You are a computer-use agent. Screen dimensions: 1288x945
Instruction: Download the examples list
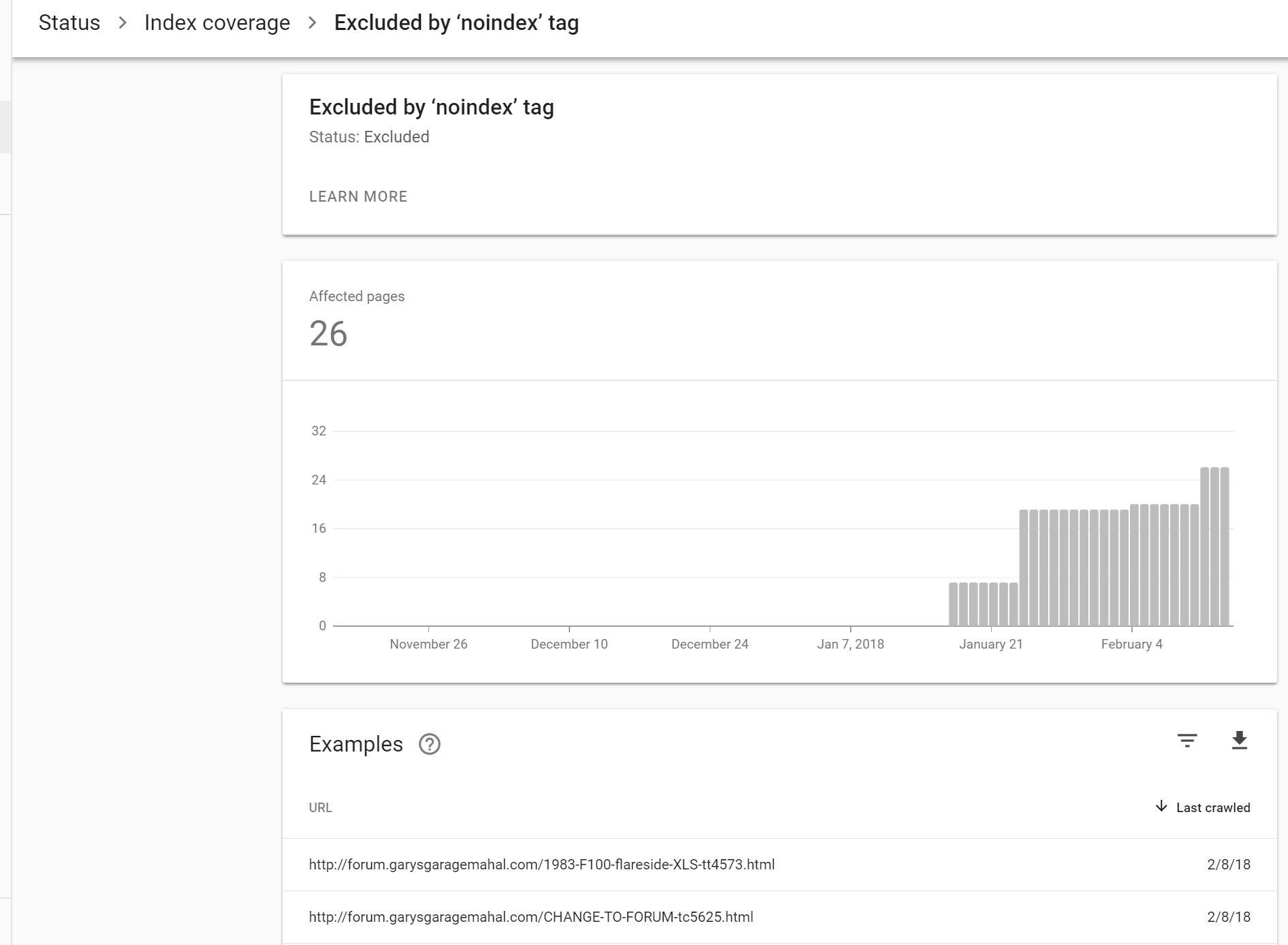tap(1239, 741)
